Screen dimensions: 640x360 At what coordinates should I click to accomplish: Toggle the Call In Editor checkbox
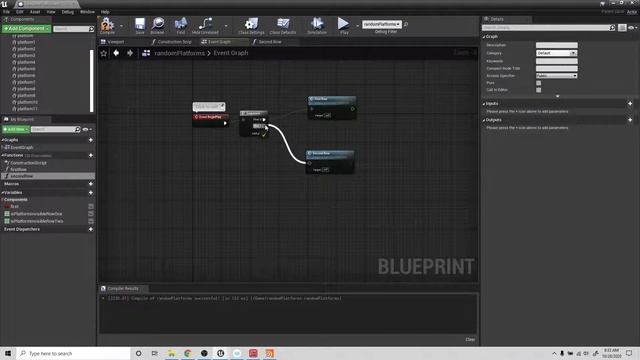pos(538,90)
